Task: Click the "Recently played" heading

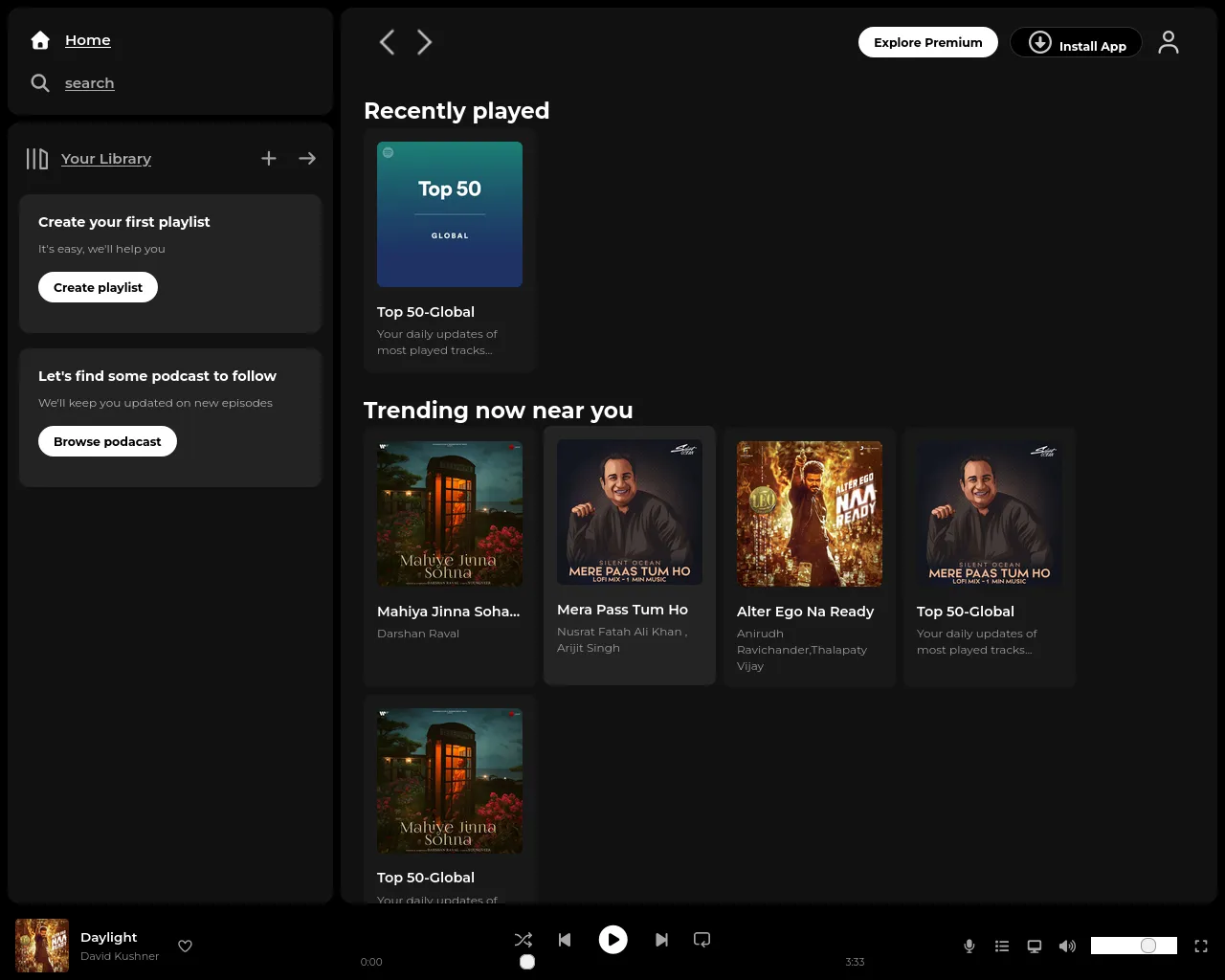Action: [457, 111]
